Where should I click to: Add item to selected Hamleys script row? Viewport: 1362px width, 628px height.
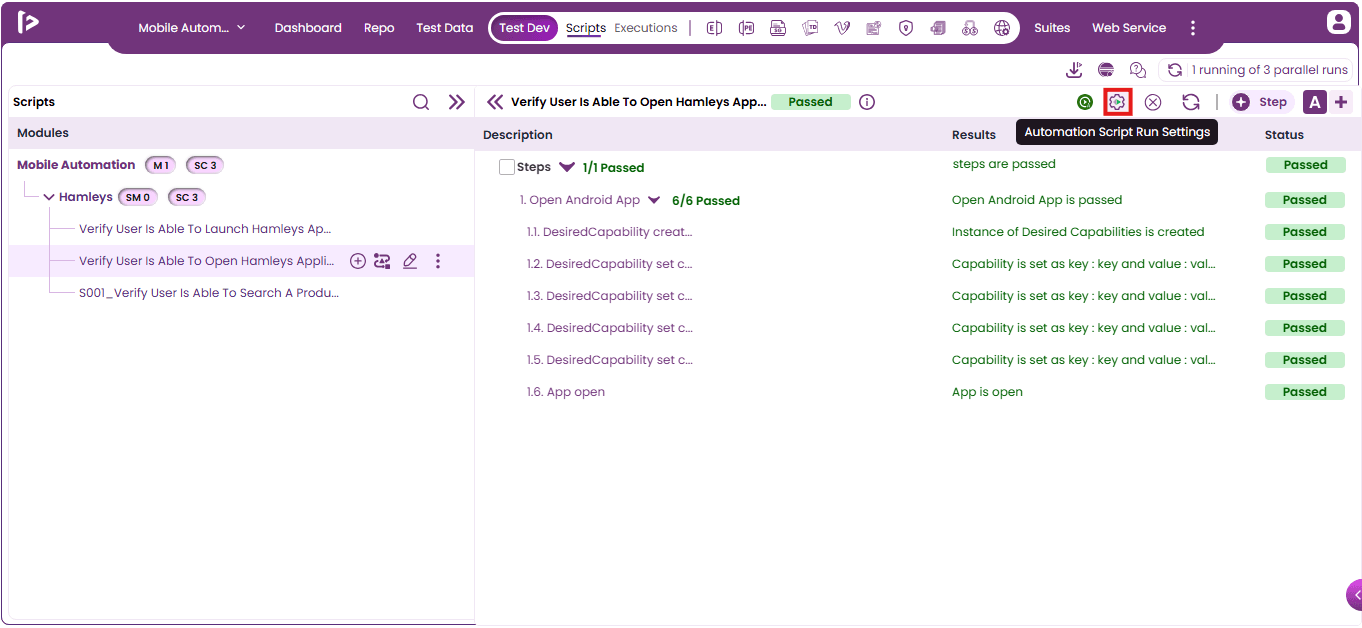click(357, 261)
